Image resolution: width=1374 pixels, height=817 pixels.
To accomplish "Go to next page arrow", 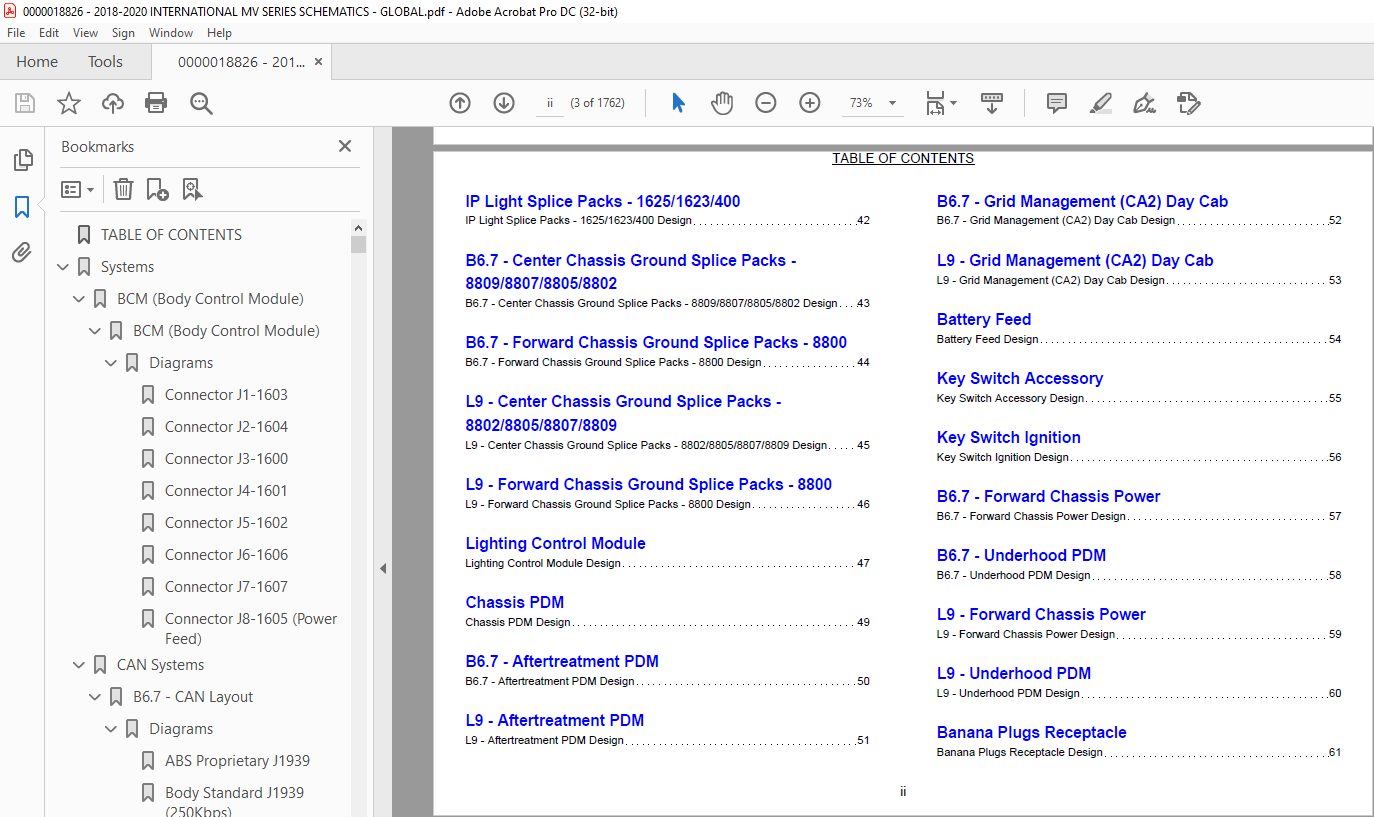I will pos(504,103).
